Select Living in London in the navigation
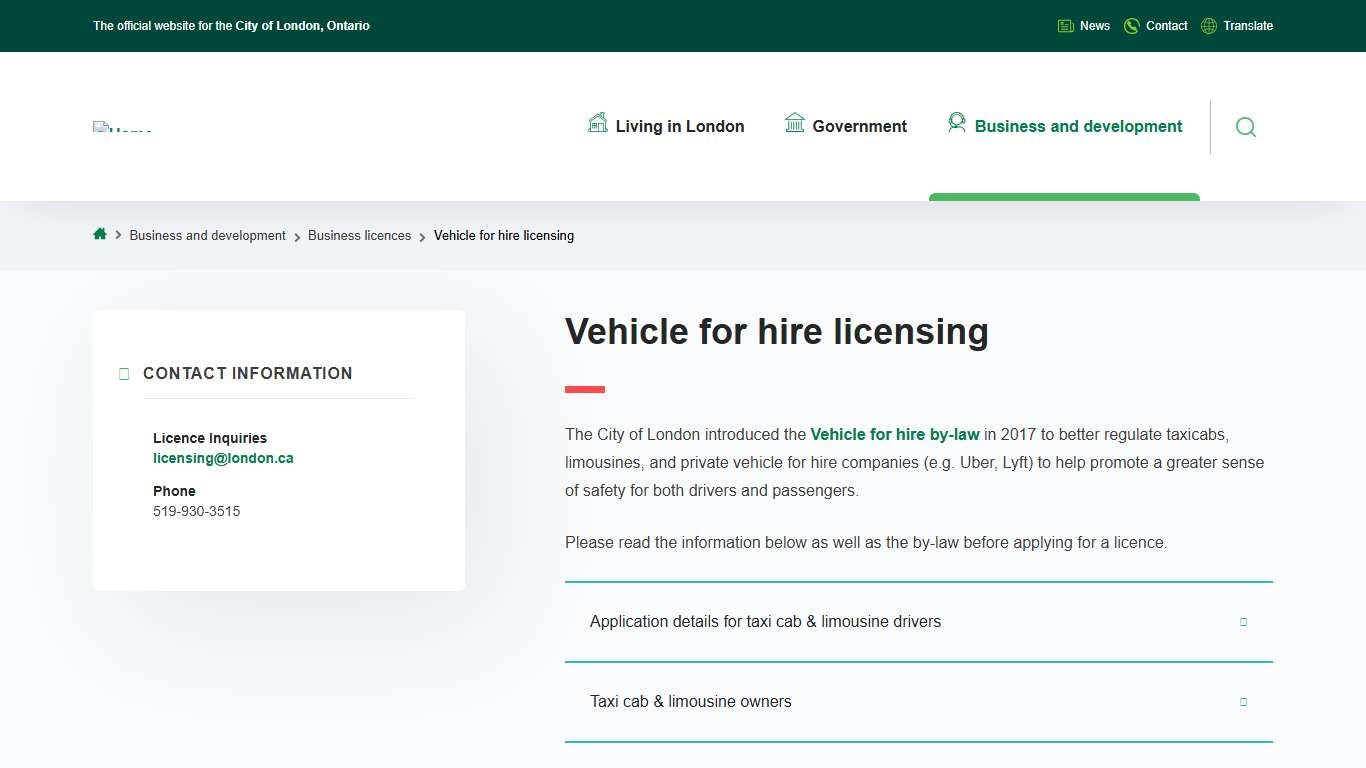Viewport: 1366px width, 768px height. click(x=679, y=126)
